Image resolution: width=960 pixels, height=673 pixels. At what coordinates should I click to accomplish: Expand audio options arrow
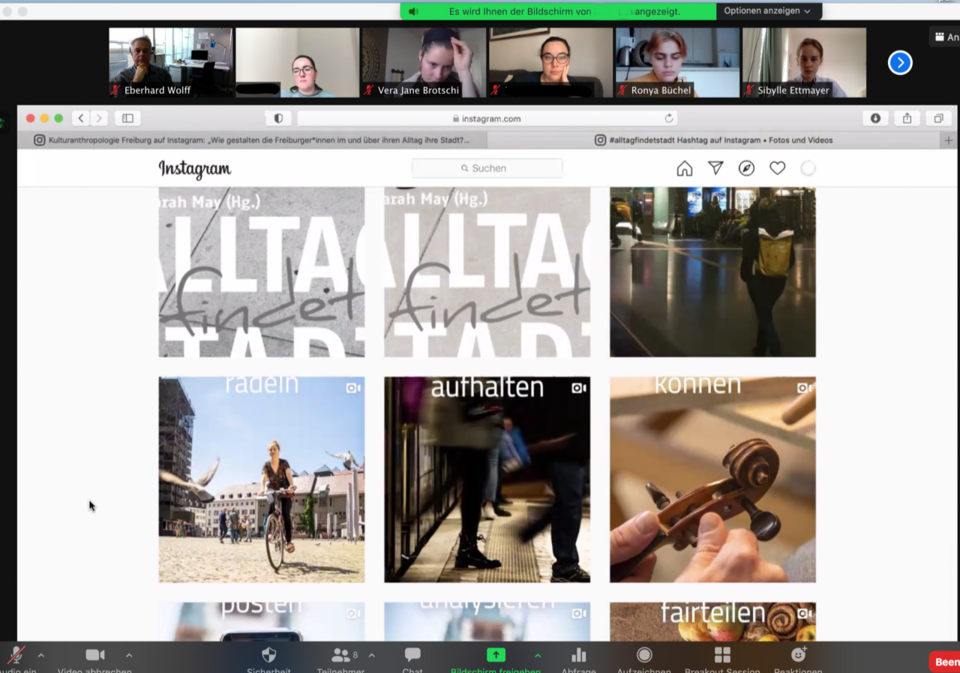coord(41,655)
